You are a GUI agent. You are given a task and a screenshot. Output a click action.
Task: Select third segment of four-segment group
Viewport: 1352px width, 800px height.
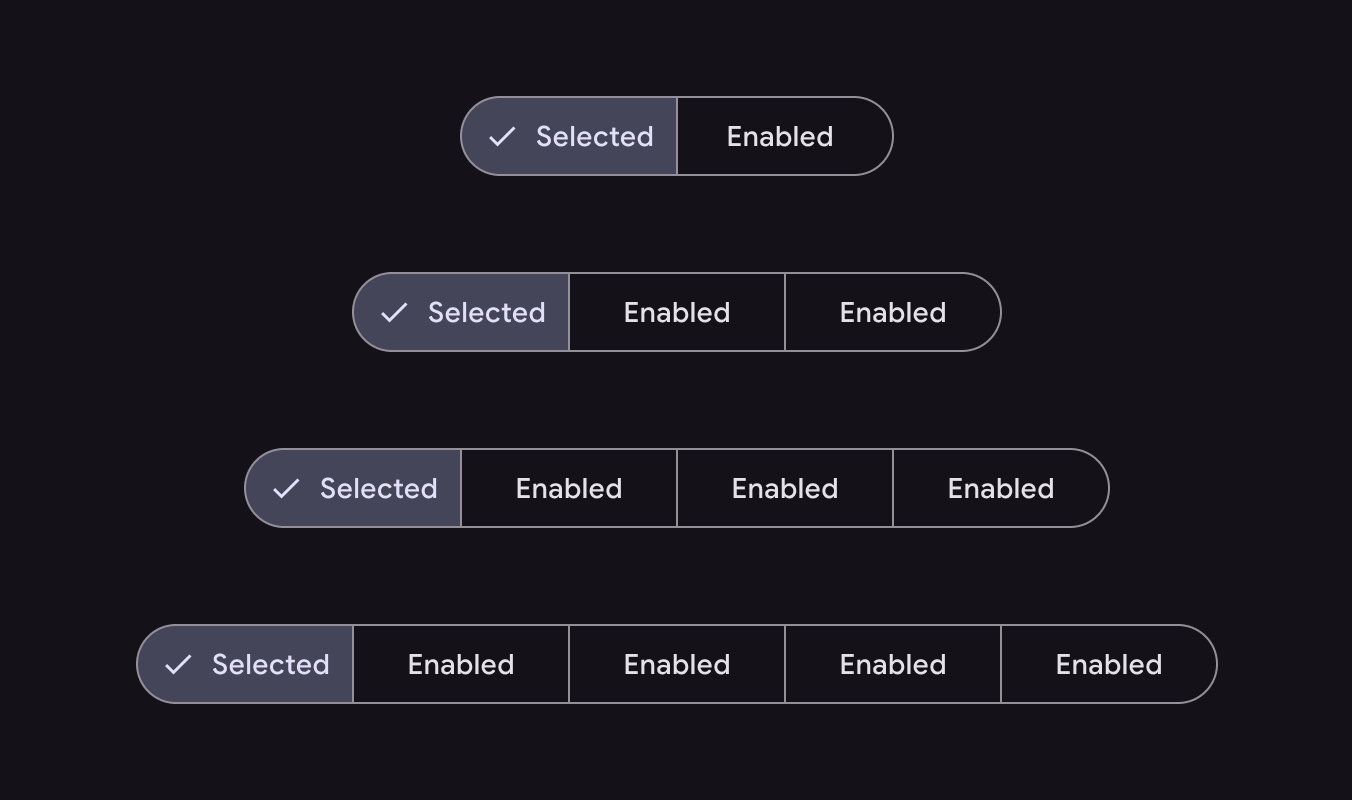tap(785, 488)
